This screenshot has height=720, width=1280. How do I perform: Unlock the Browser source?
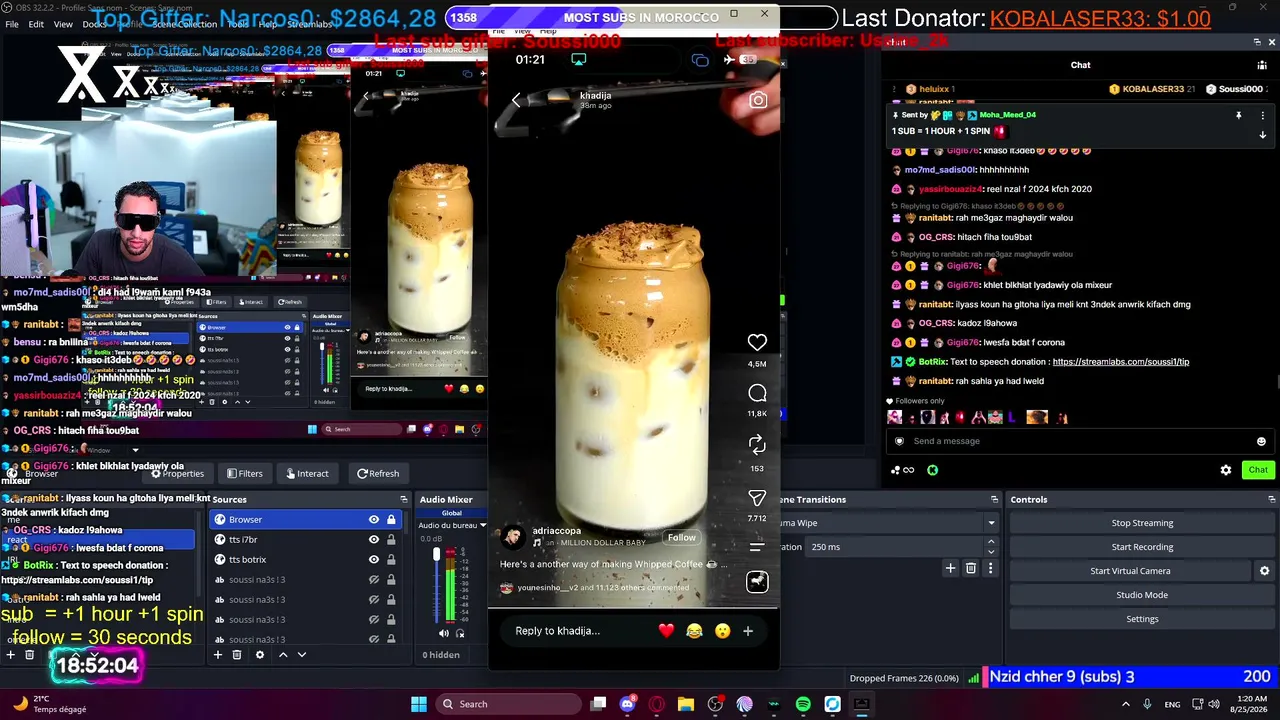(391, 520)
